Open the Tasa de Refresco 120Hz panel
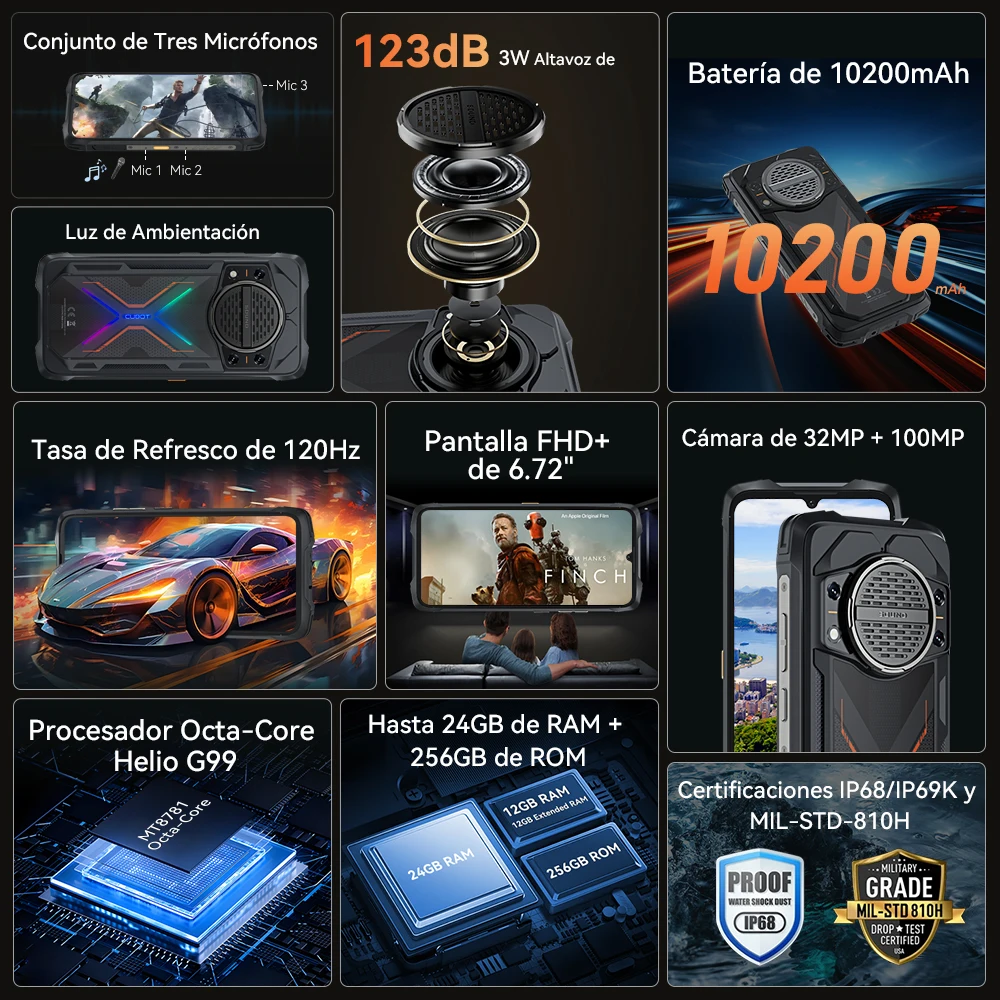Image resolution: width=1000 pixels, height=1000 pixels. pyautogui.click(x=195, y=545)
